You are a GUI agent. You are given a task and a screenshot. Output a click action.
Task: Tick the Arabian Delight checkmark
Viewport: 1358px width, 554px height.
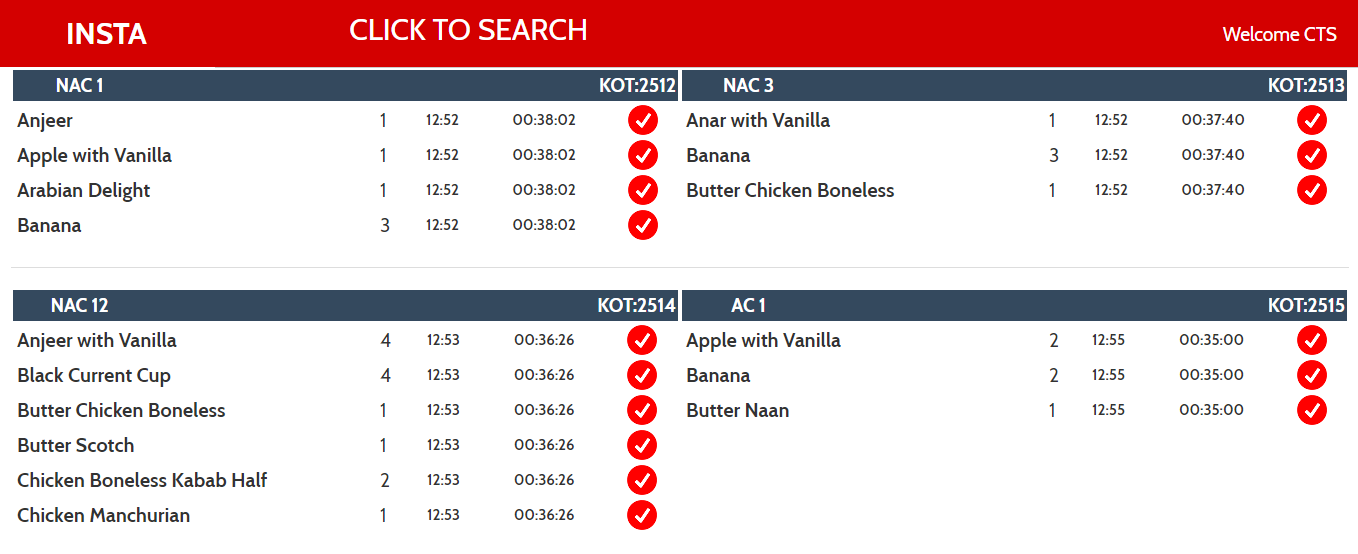[643, 190]
